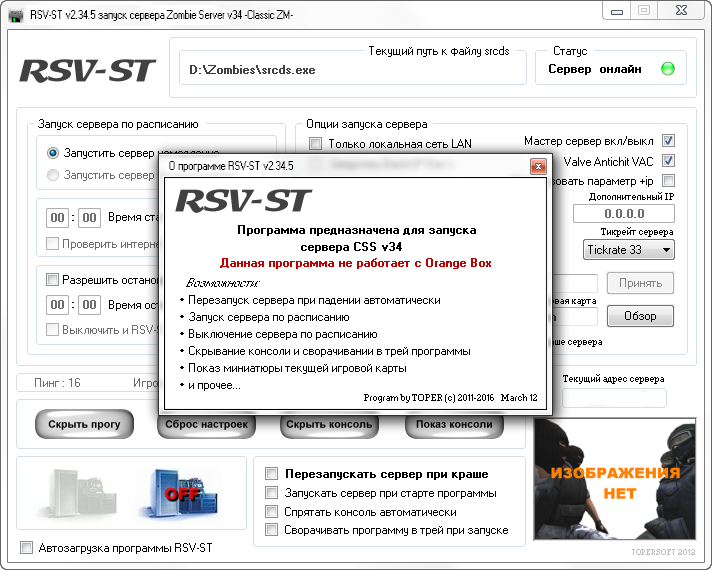Toggle 'Автозагрузка программы RSV-ST' checkbox

click(x=26, y=548)
